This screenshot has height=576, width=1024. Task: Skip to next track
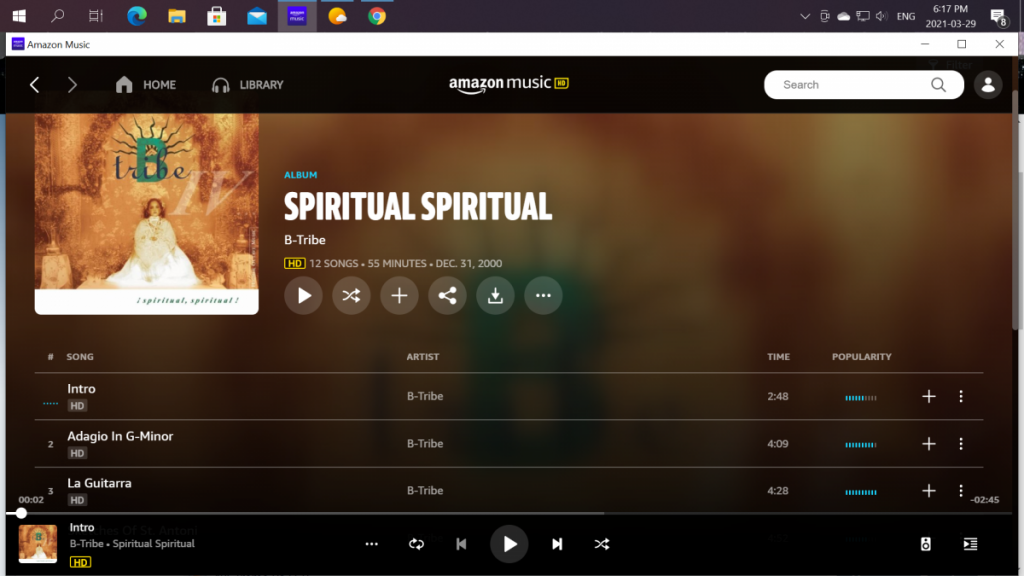[x=557, y=544]
